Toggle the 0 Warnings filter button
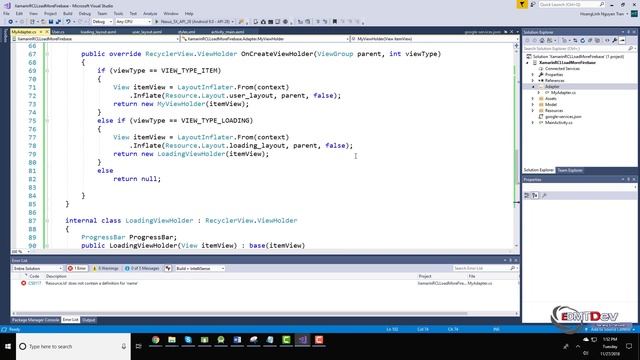This screenshot has width=640, height=360. tap(105, 268)
